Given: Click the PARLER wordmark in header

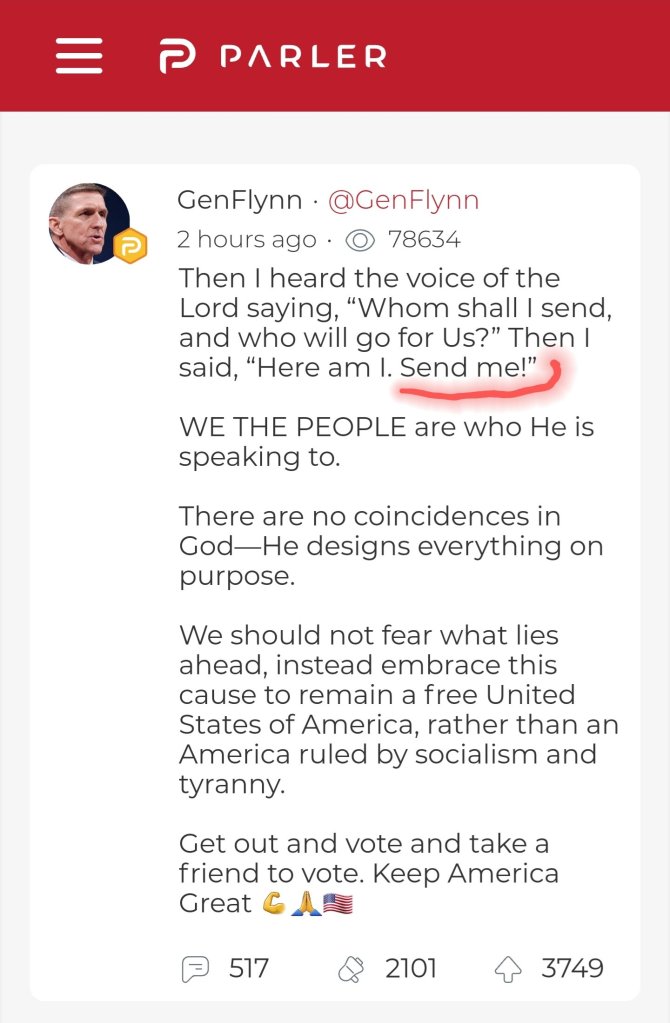Looking at the screenshot, I should coord(303,57).
